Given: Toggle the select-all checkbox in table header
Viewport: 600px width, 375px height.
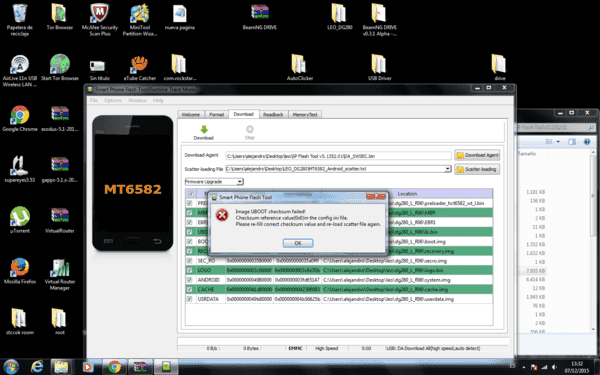Looking at the screenshot, I should click(191, 193).
